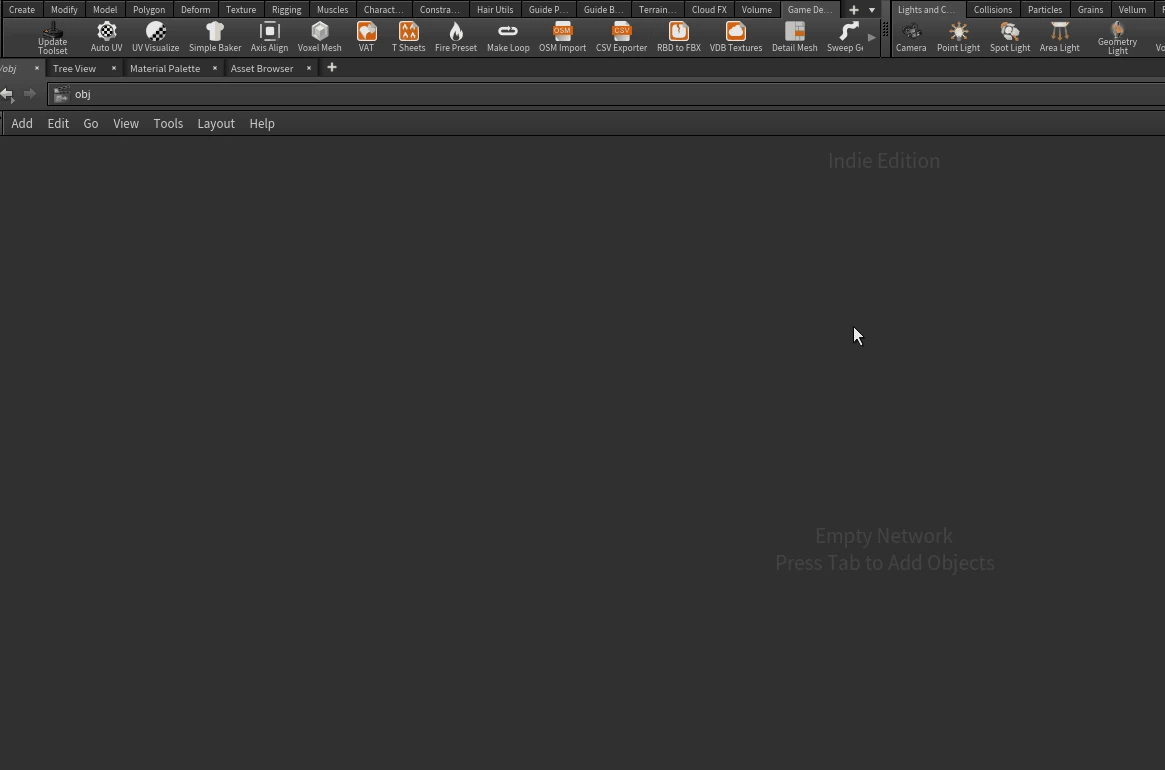The height and width of the screenshot is (770, 1165).
Task: Run the Simple Baker tool
Action: (215, 38)
